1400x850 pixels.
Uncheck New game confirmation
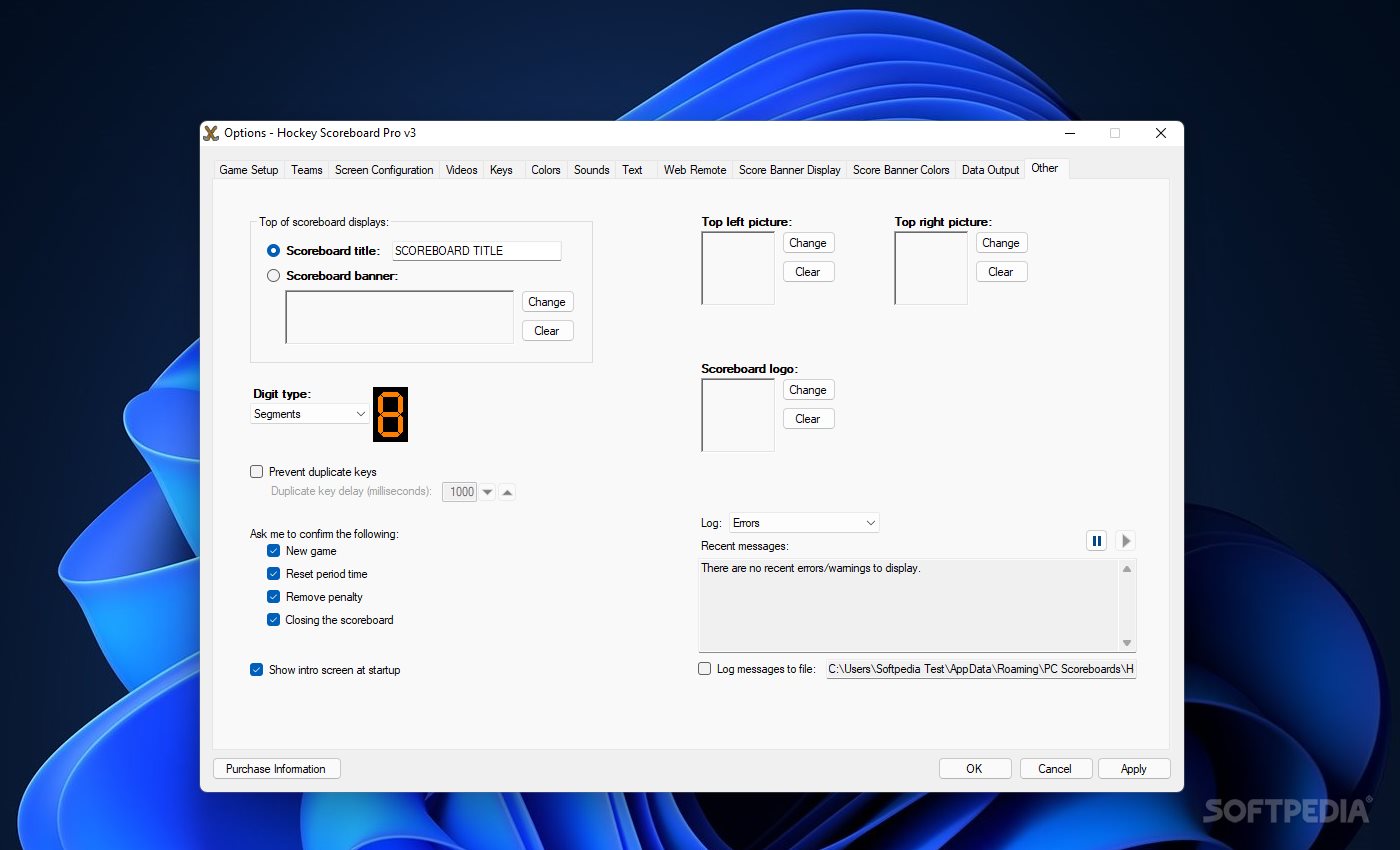click(x=274, y=551)
